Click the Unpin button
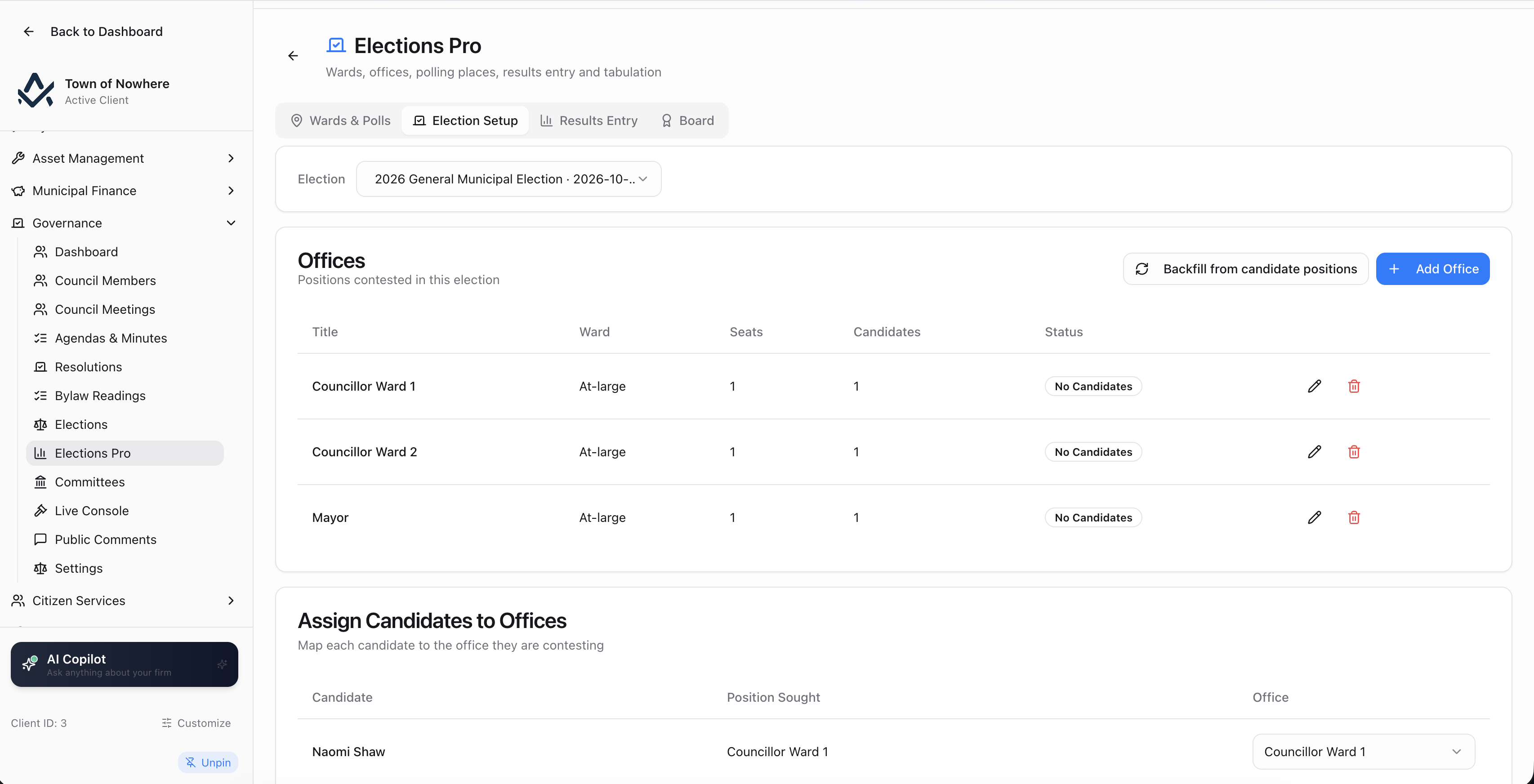 click(208, 762)
